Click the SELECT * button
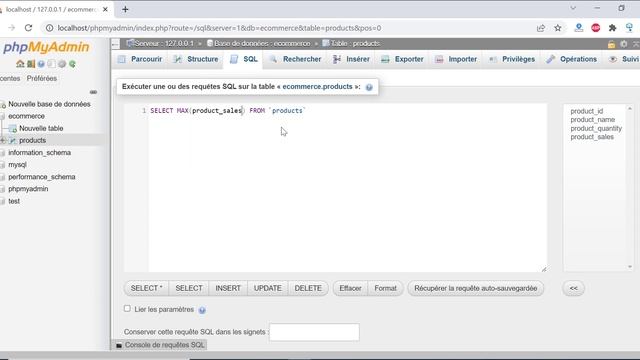The image size is (640, 360). [146, 289]
